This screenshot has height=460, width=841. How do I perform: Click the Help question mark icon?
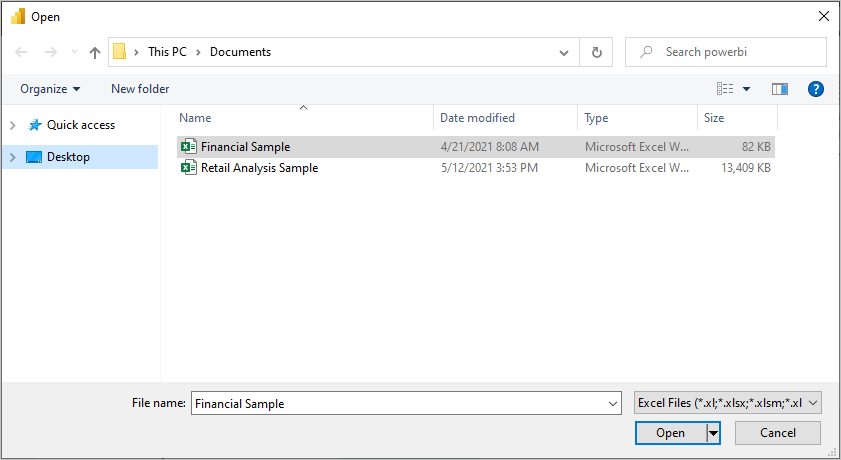(x=815, y=89)
